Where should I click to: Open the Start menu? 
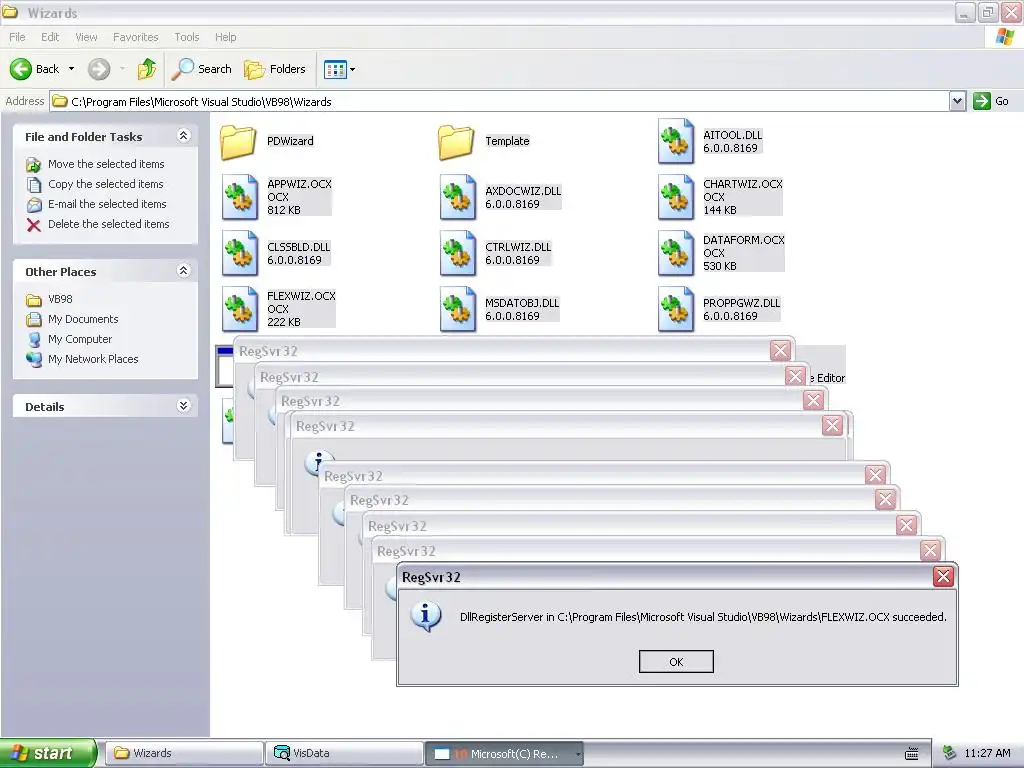48,753
